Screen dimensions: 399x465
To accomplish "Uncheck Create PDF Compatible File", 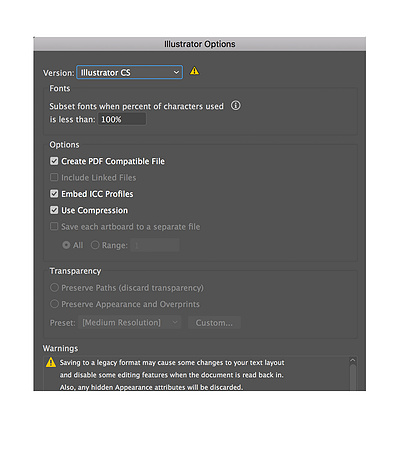I will coord(54,161).
